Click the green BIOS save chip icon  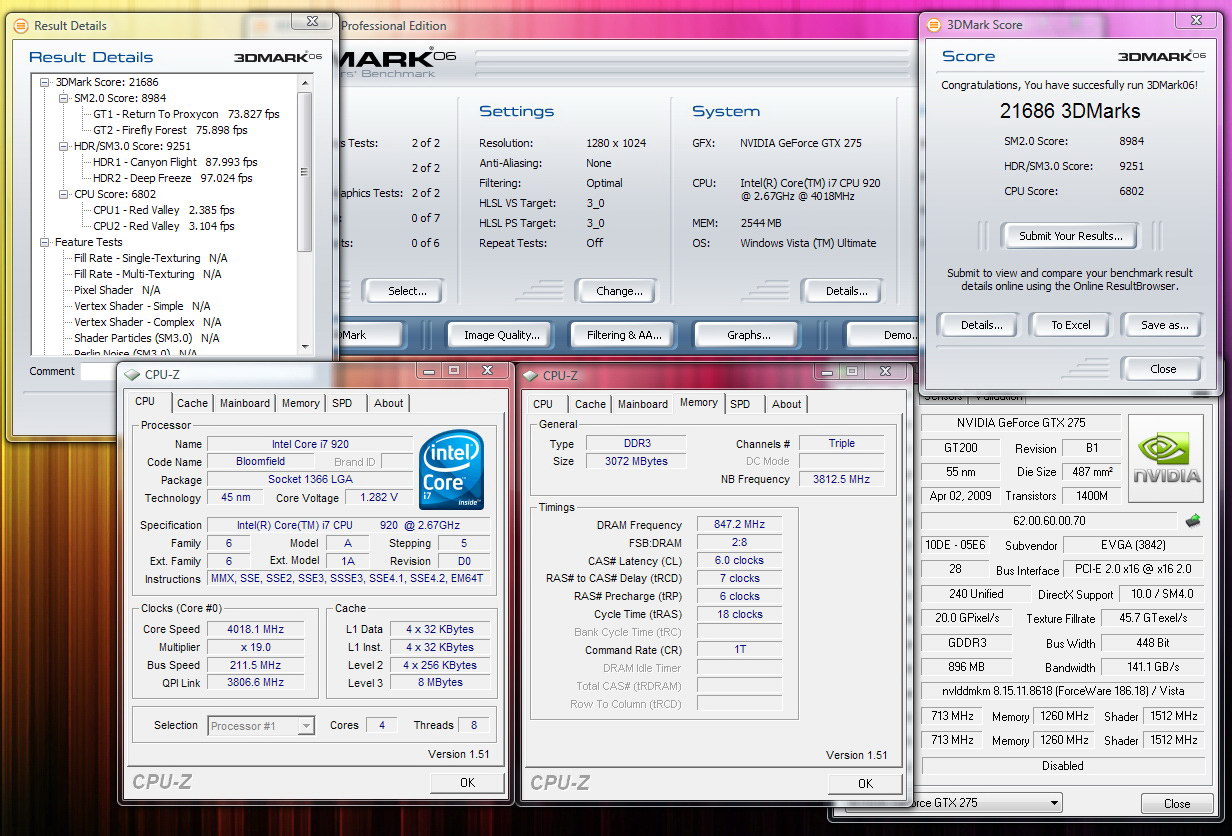1192,521
